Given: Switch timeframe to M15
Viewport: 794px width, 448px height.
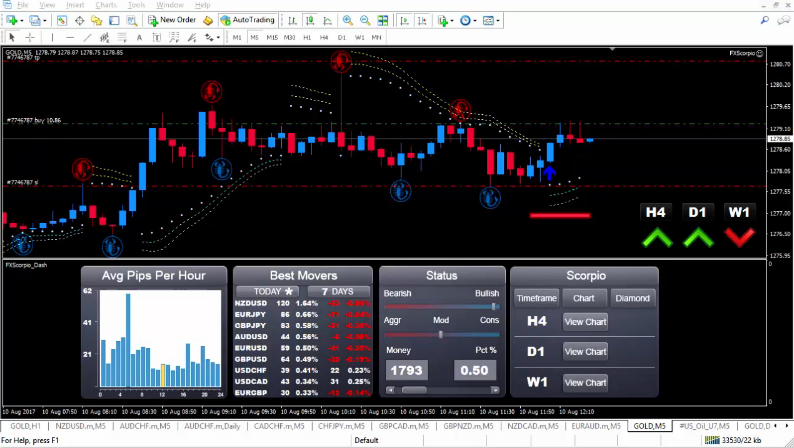Looking at the screenshot, I should (272, 37).
